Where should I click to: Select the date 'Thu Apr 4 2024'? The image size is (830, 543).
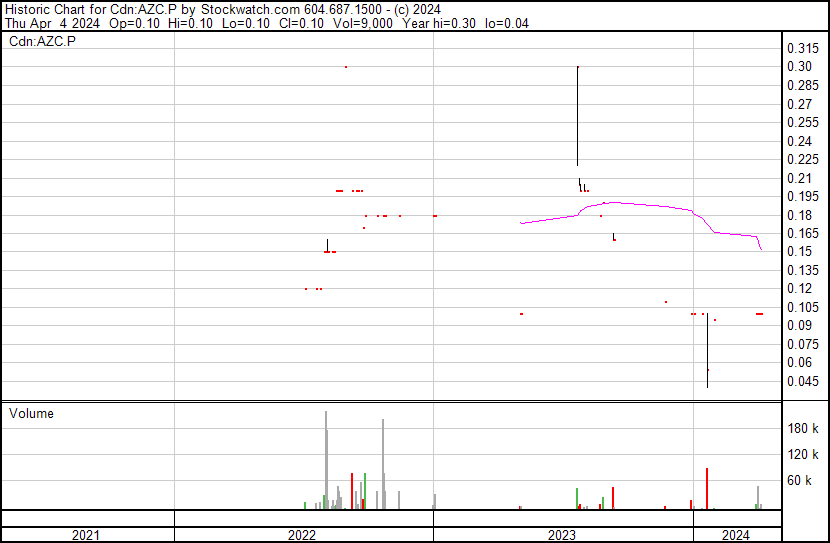(52, 23)
